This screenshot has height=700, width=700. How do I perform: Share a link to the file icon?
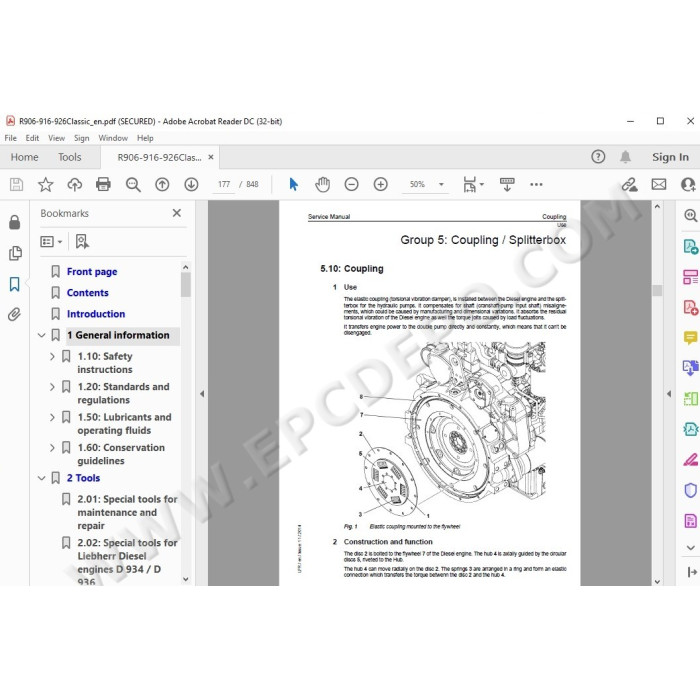pos(629,184)
